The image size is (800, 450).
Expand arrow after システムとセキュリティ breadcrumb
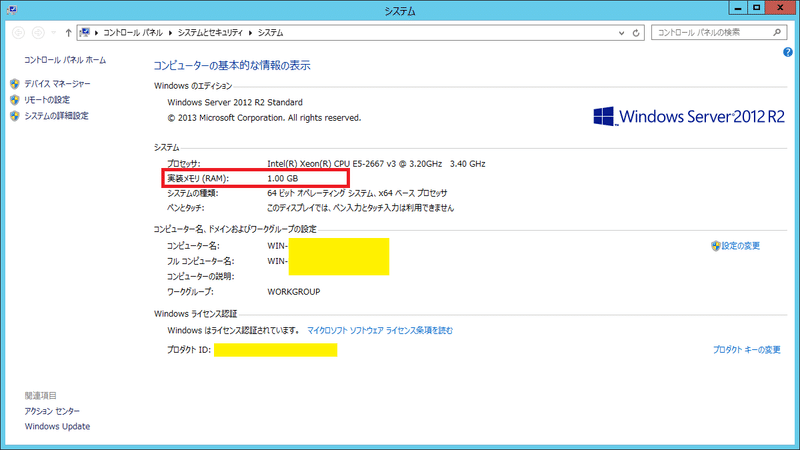(x=250, y=33)
